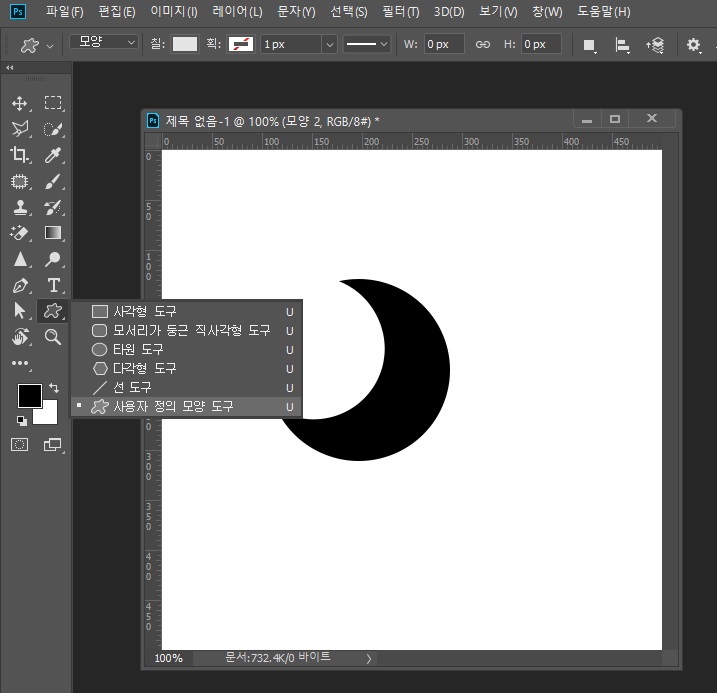Open shape geometry gear options
Viewport: 717px width, 693px height.
(694, 45)
